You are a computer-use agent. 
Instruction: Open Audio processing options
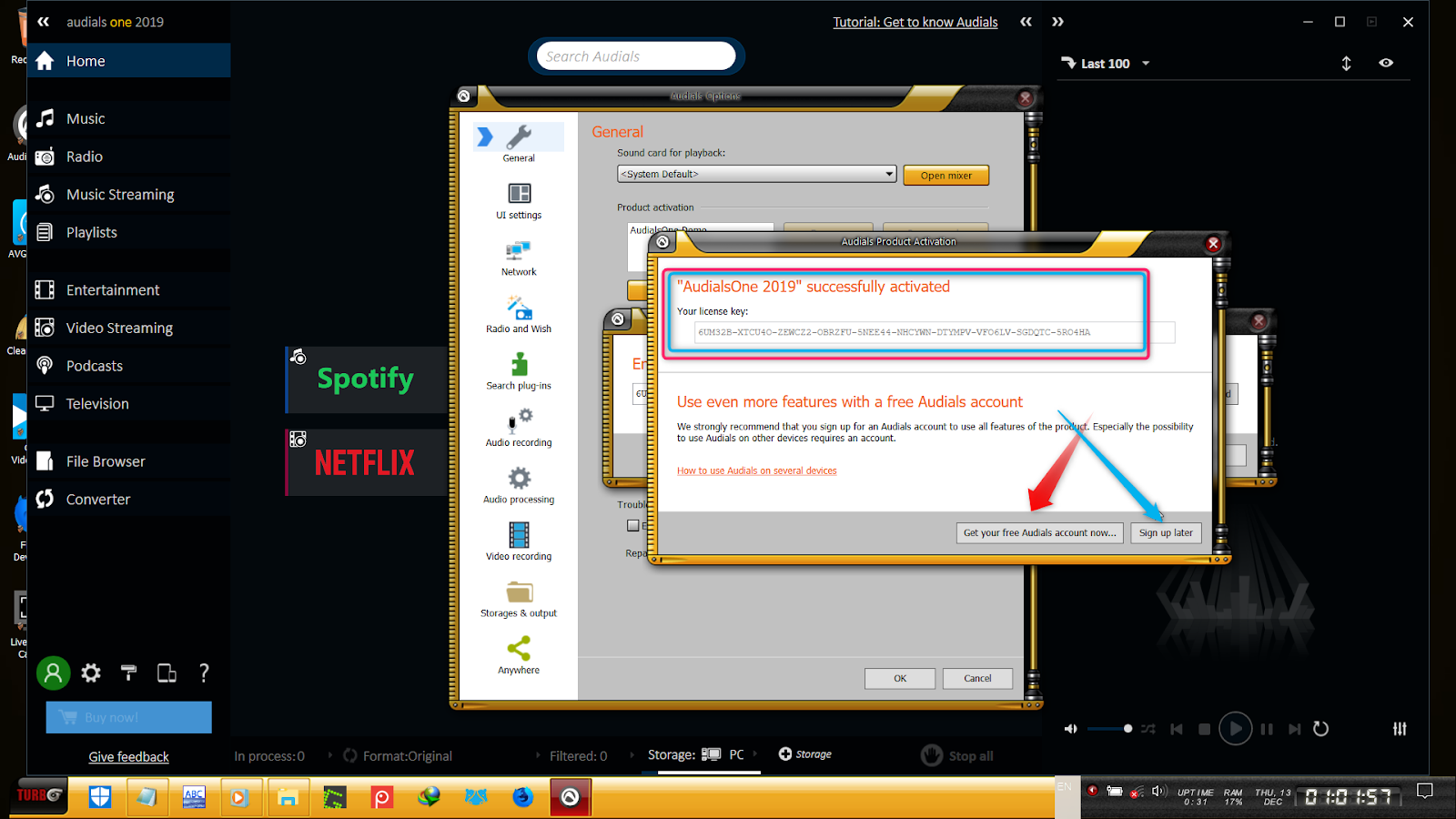519,486
